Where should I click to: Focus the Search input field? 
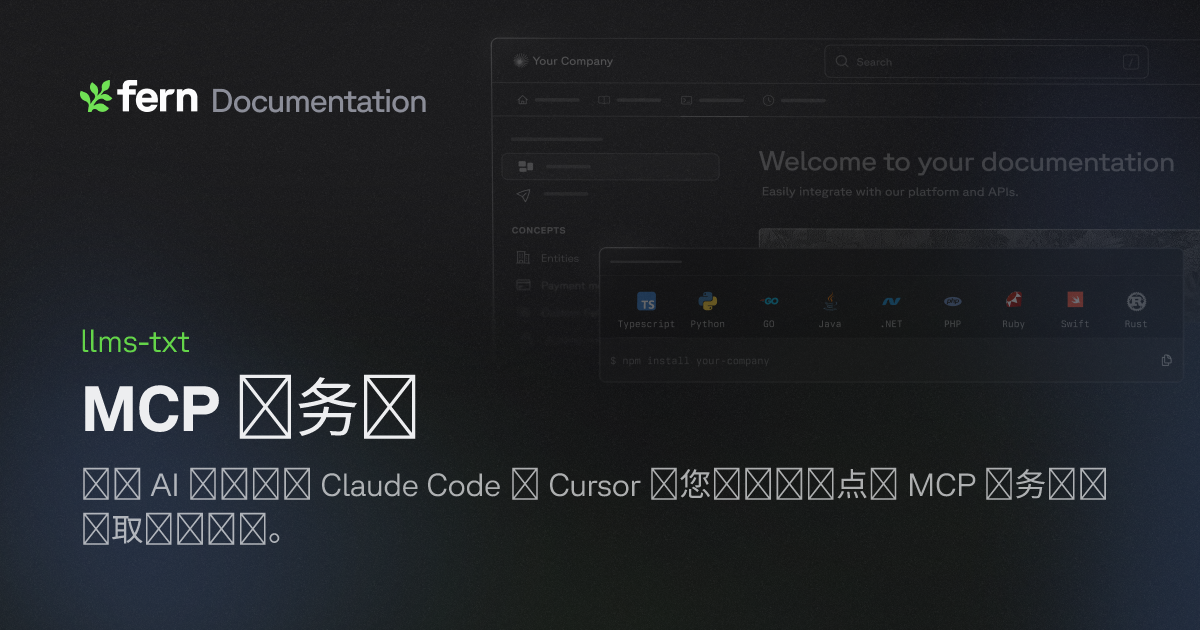click(x=986, y=62)
